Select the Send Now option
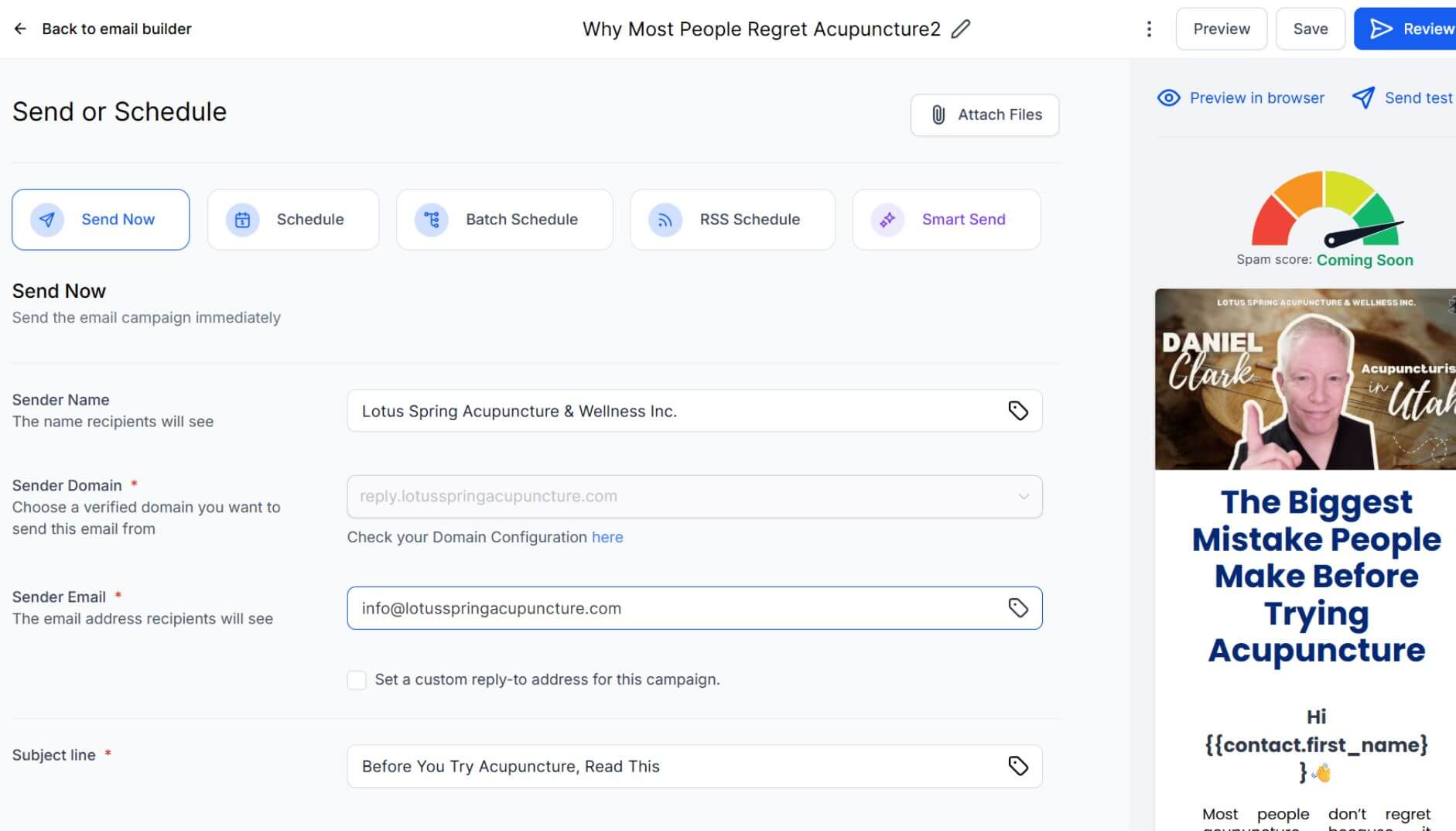 tap(101, 220)
